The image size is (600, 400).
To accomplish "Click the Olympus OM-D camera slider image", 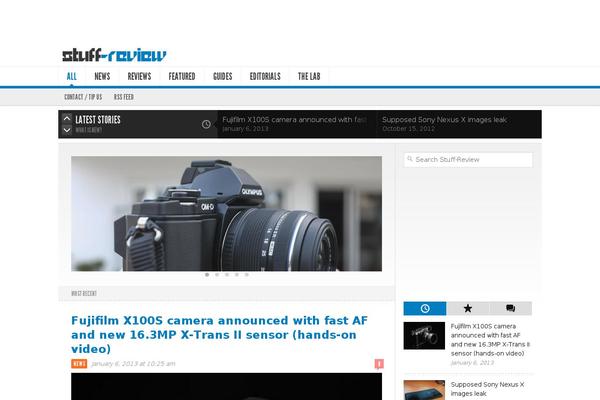I will tap(226, 214).
